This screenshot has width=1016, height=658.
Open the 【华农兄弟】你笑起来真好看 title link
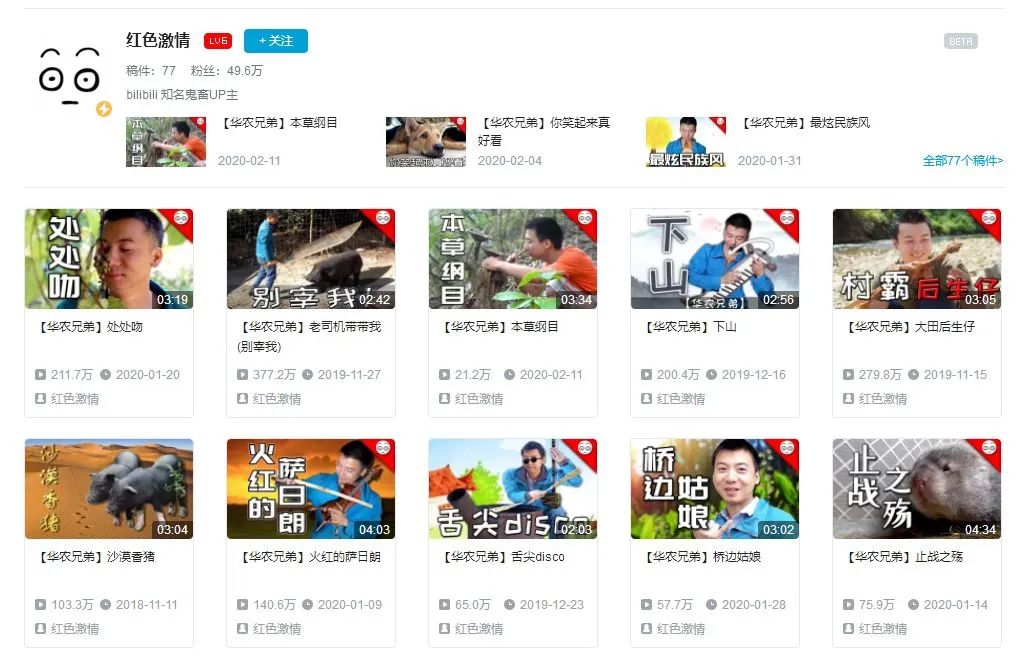544,131
